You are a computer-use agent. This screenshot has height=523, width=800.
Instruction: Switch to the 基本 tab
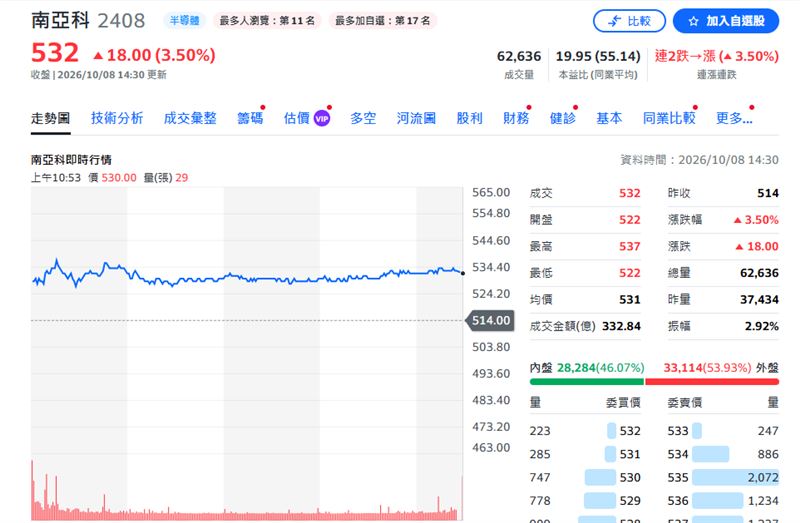click(609, 118)
